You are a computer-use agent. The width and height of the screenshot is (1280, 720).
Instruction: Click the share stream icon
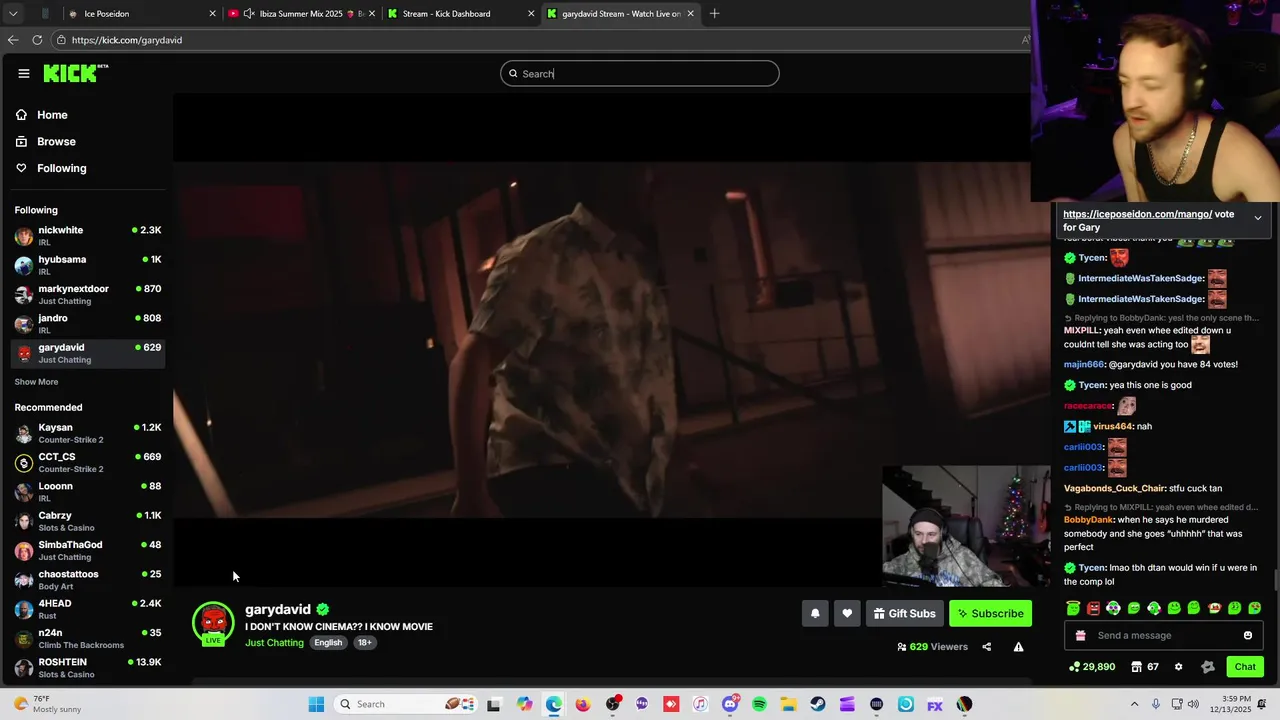pos(986,647)
